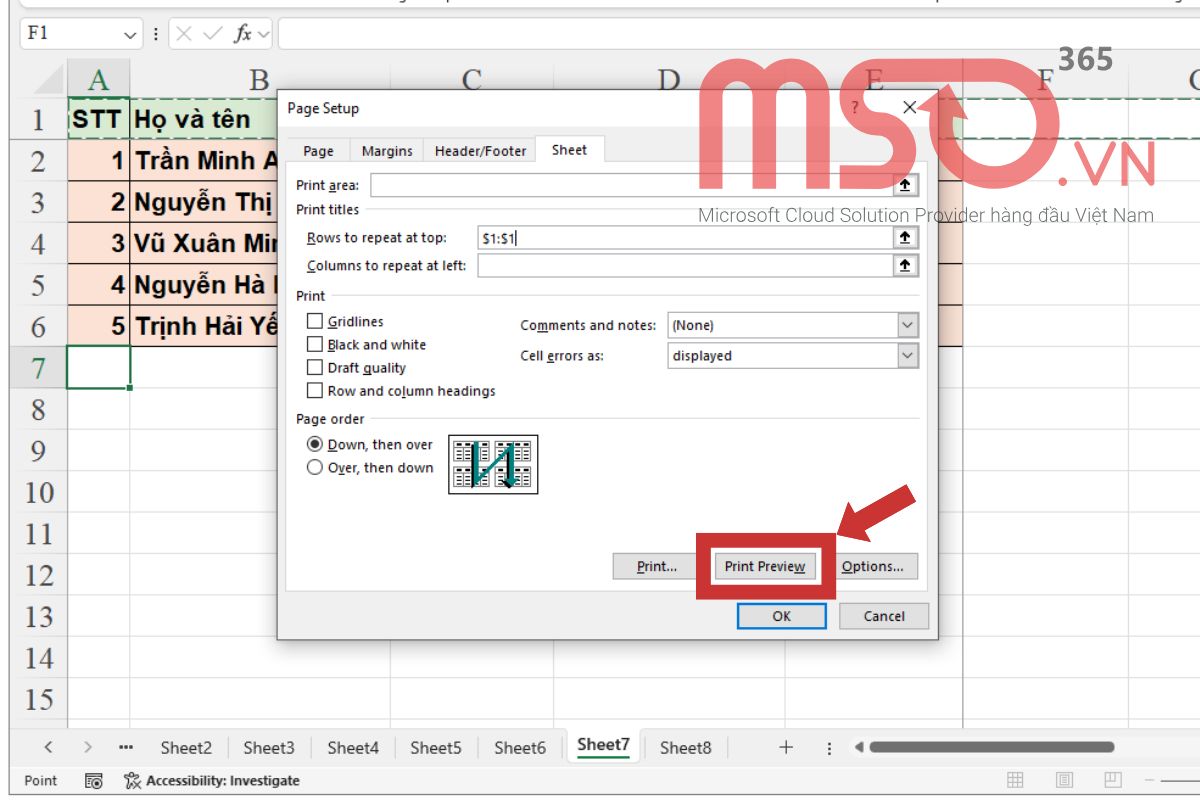Enable the Black and white checkbox
Image resolution: width=1200 pixels, height=800 pixels.
(x=315, y=344)
